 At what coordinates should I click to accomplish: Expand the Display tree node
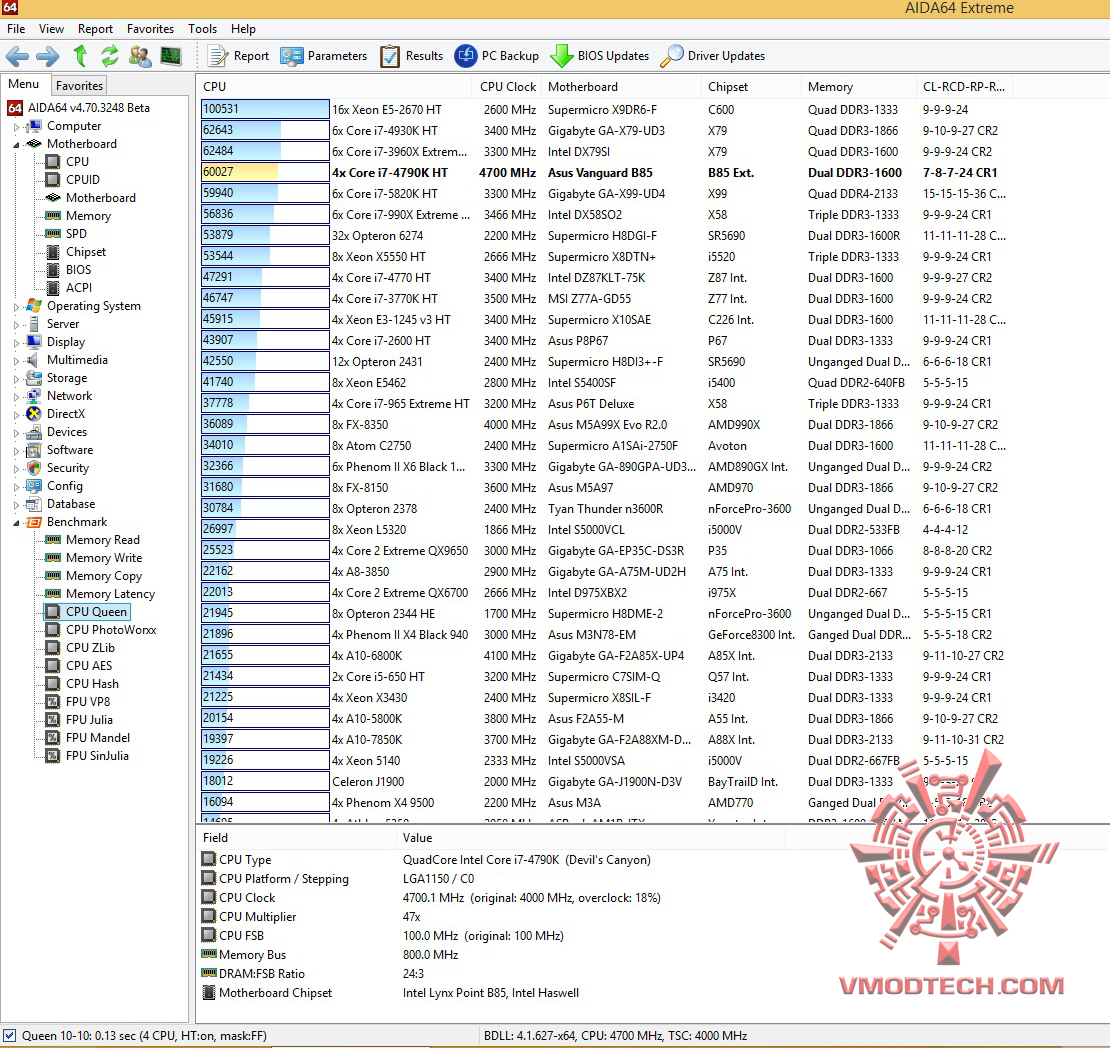16,343
